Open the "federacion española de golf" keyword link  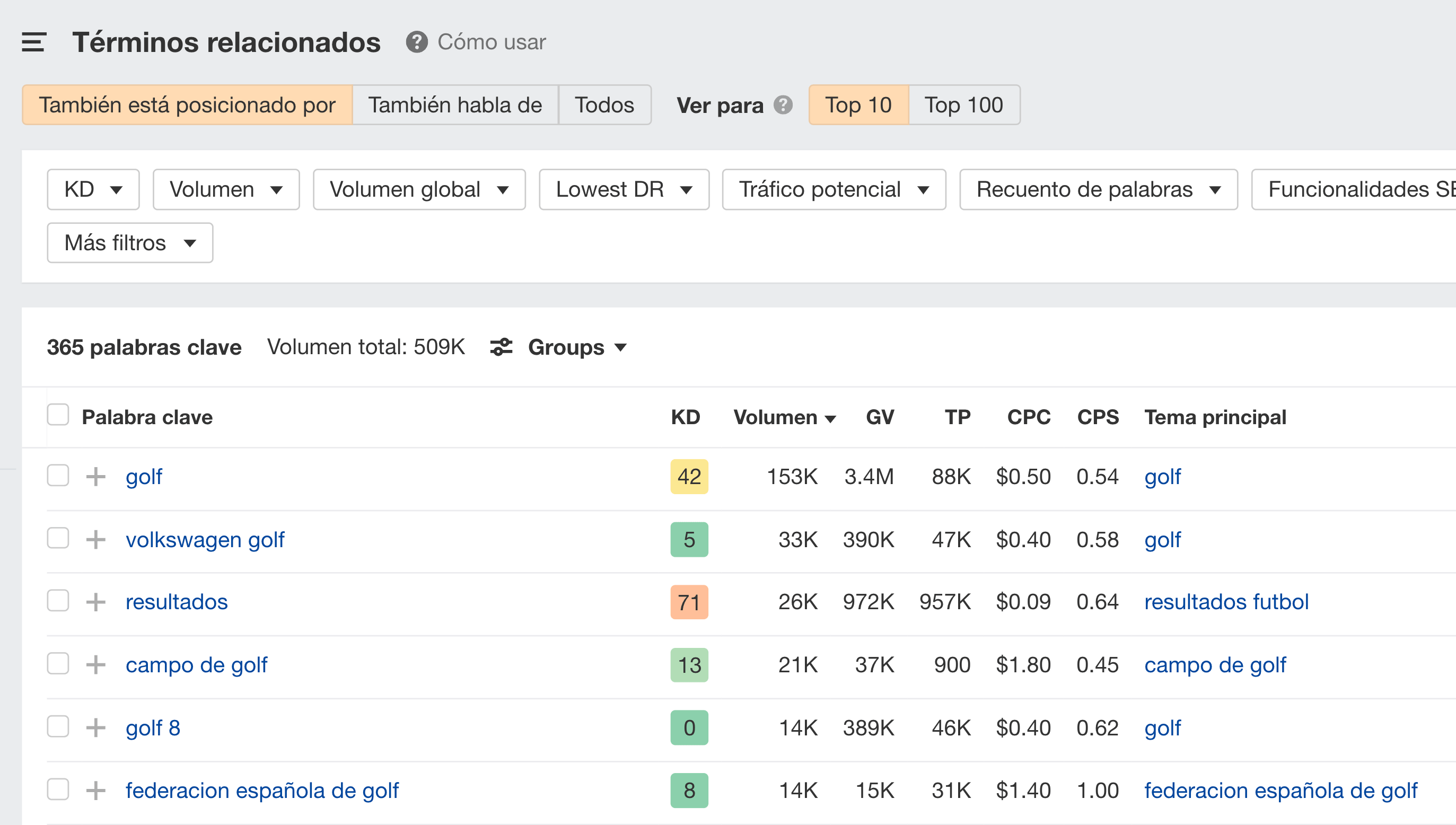tap(262, 789)
